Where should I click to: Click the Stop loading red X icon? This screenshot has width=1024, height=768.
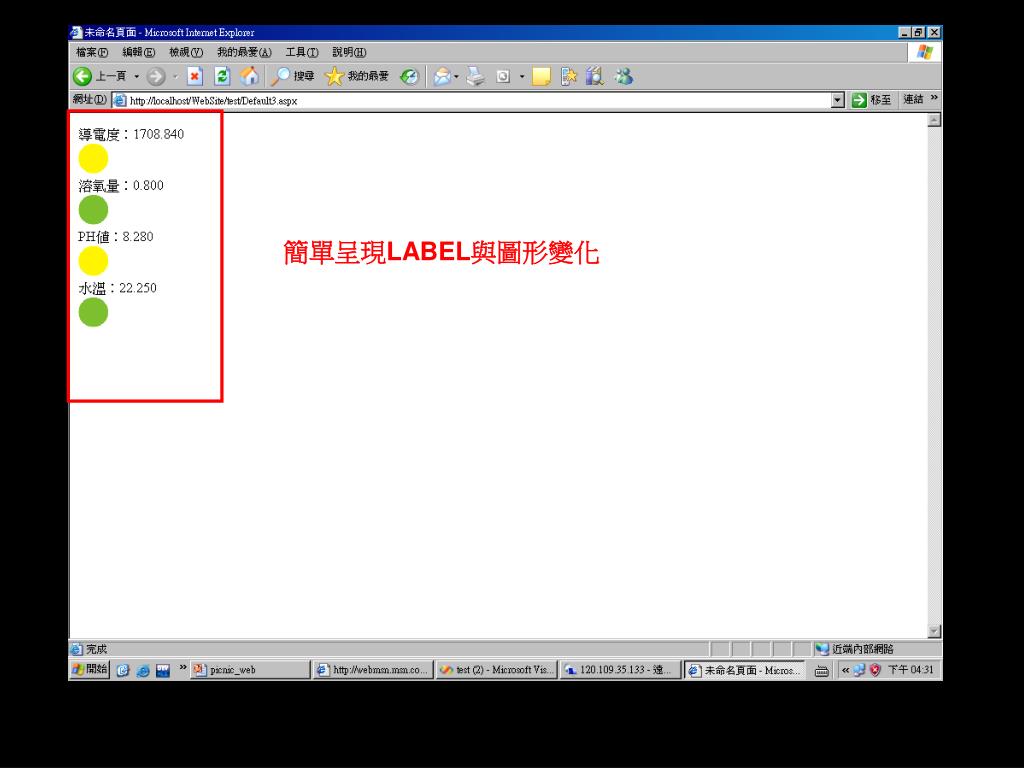pyautogui.click(x=196, y=77)
